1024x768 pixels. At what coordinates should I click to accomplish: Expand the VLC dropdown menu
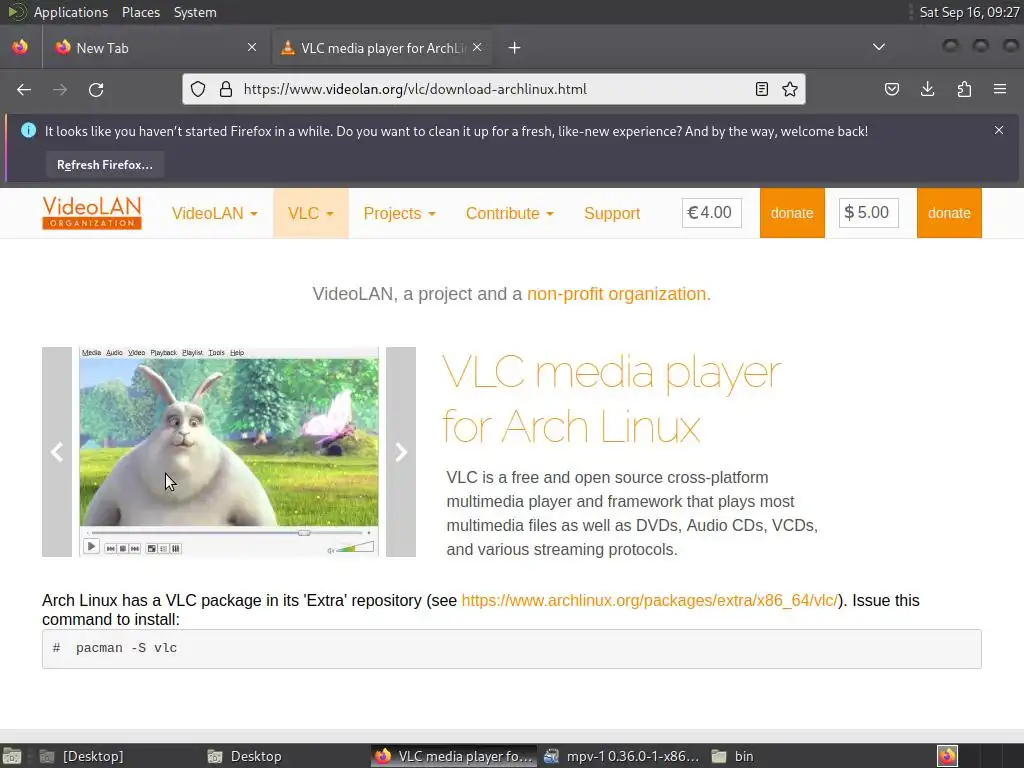pyautogui.click(x=311, y=214)
